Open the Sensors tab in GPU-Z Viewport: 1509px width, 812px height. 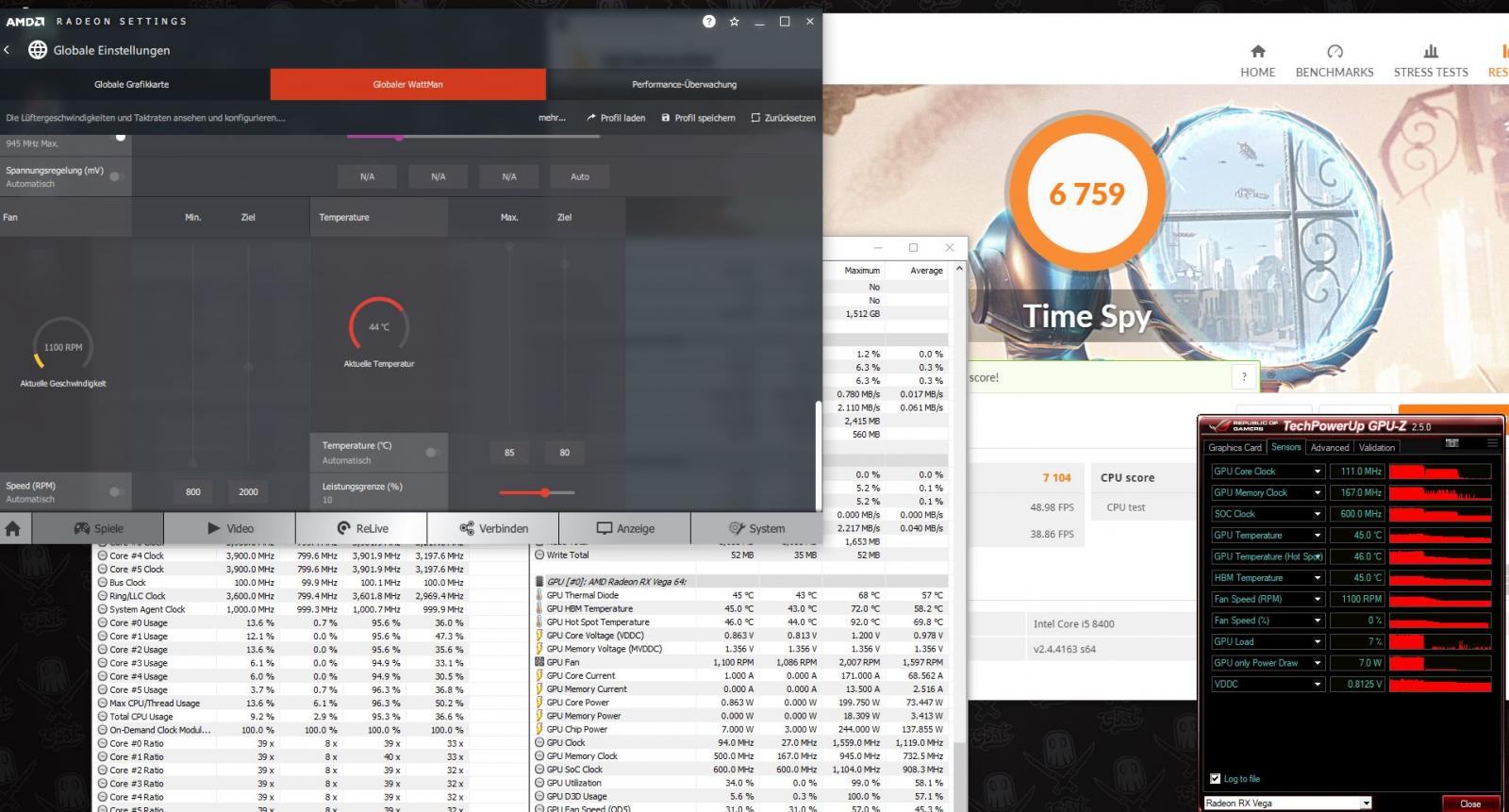pyautogui.click(x=1285, y=447)
